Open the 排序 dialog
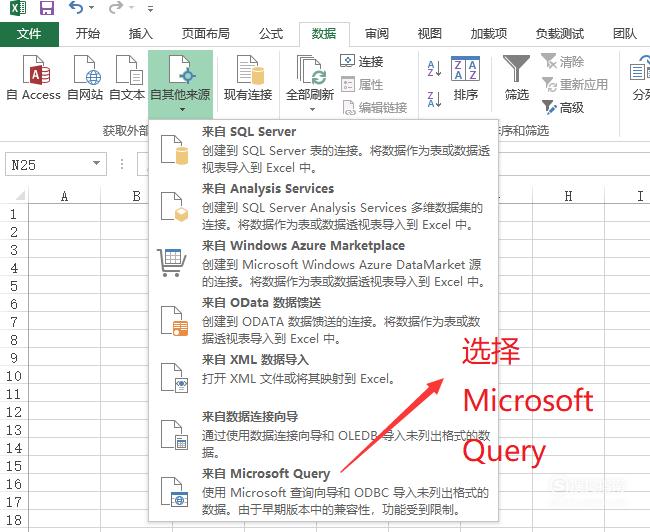 466,78
